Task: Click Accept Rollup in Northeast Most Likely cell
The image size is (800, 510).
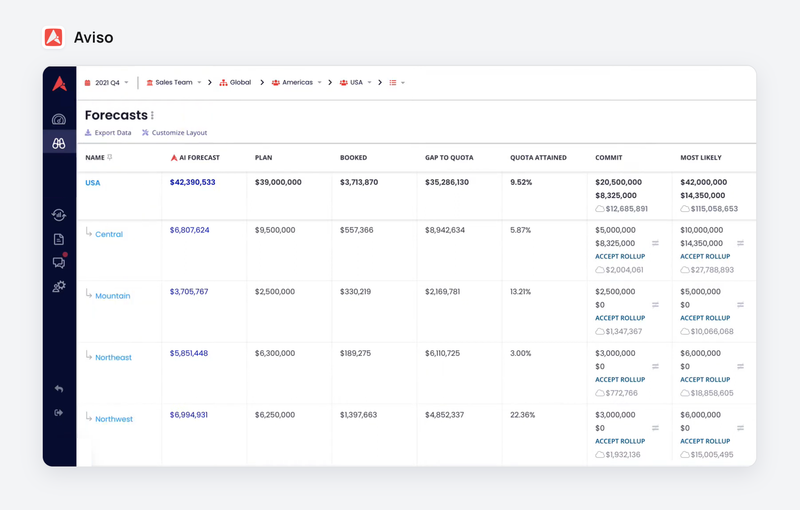Action: pyautogui.click(x=705, y=379)
